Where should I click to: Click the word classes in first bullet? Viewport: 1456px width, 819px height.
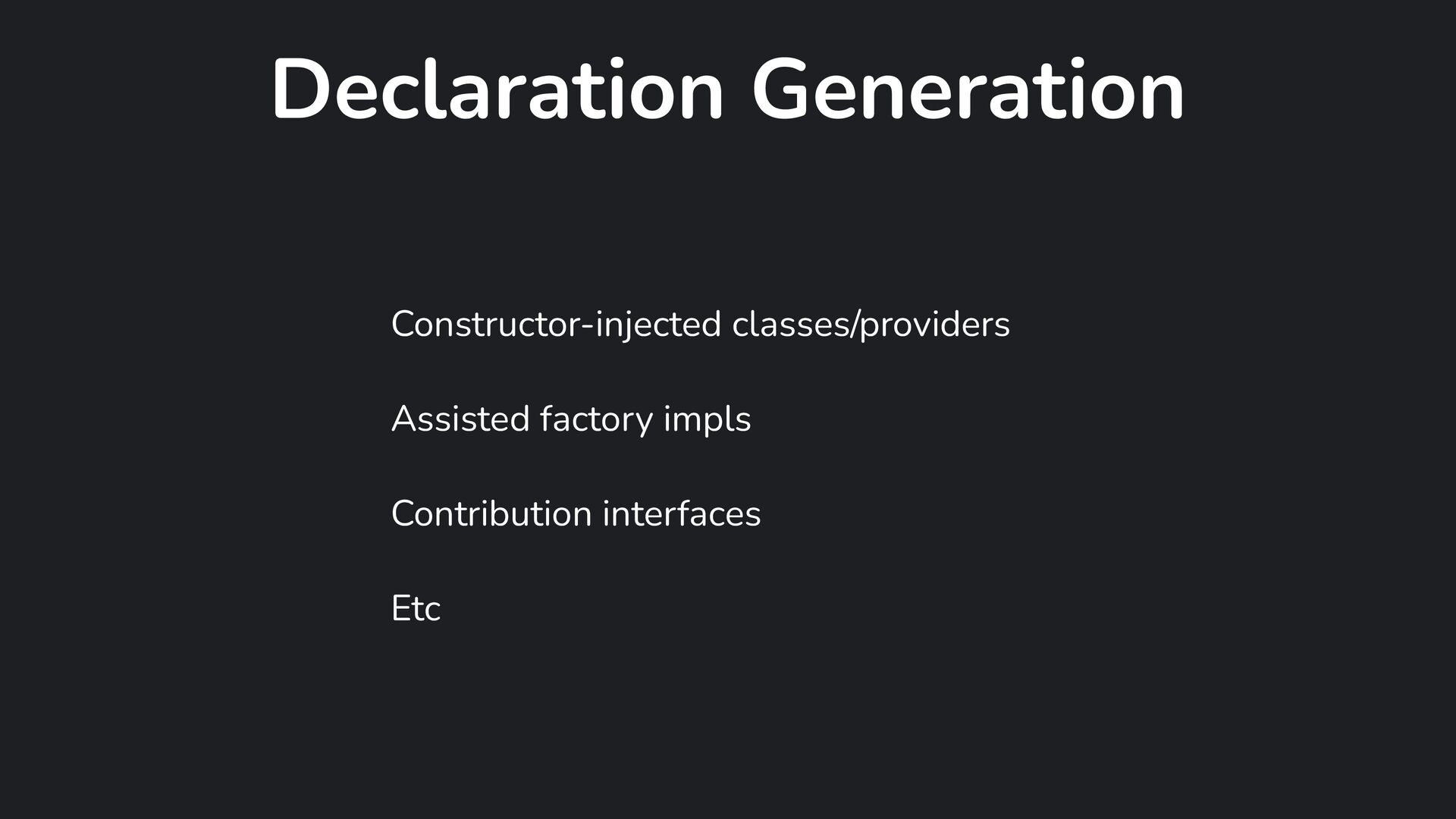coord(791,325)
